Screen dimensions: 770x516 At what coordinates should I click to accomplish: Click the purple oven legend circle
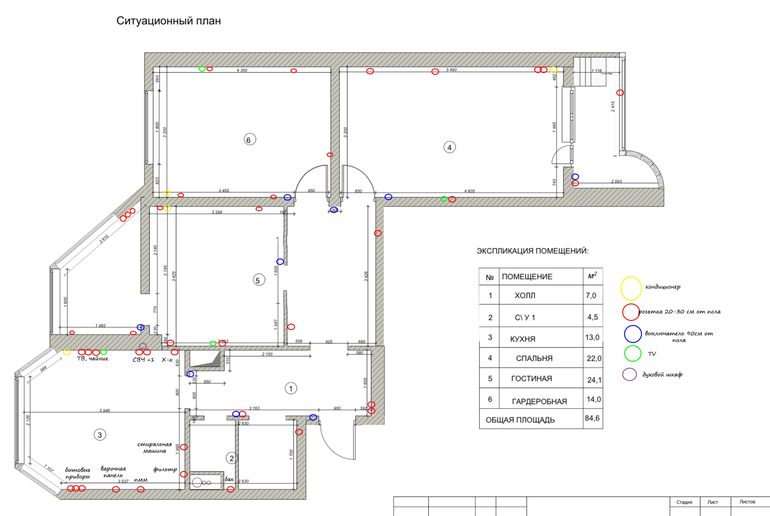629,375
